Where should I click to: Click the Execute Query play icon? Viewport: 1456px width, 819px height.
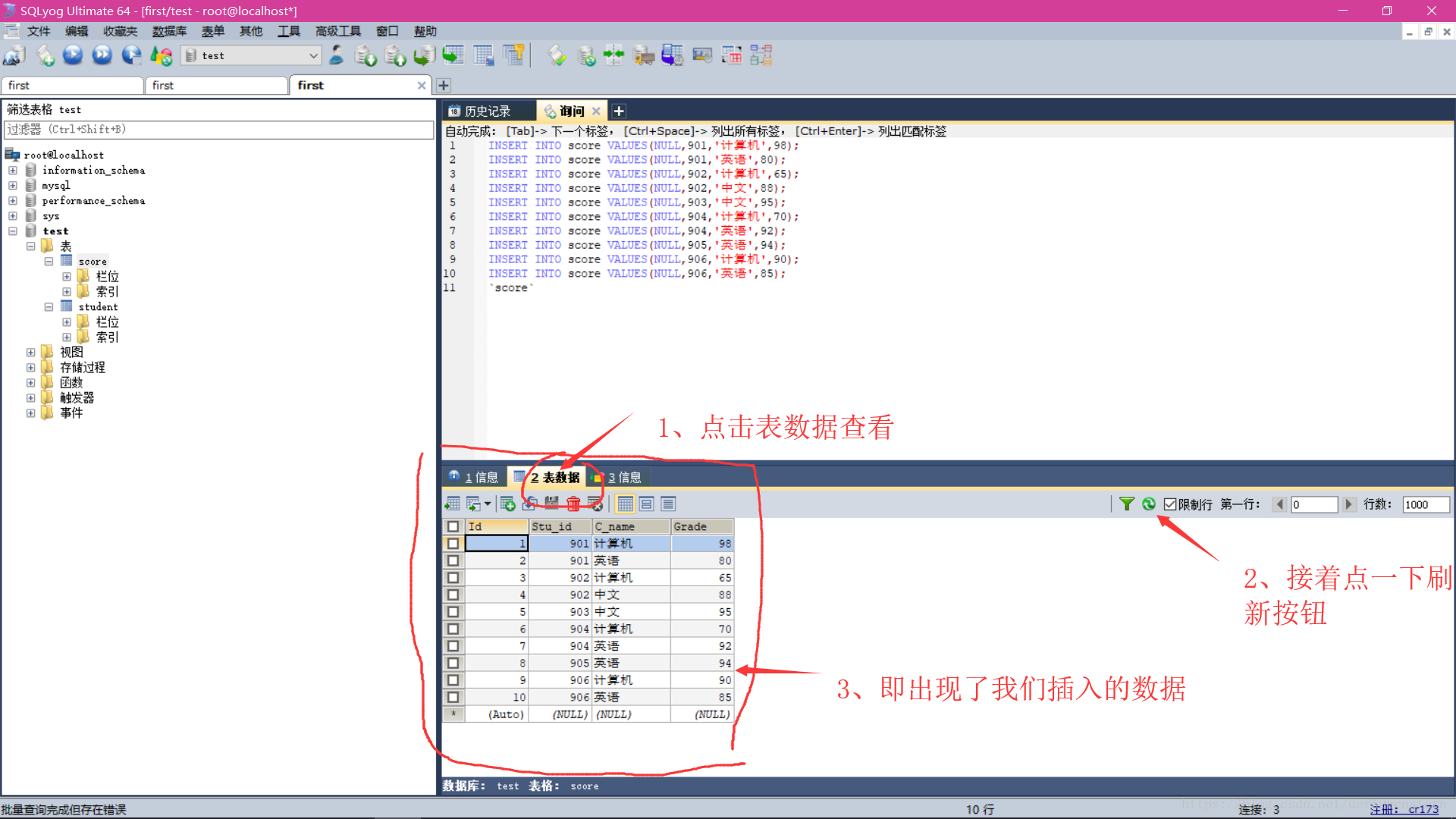tap(73, 55)
